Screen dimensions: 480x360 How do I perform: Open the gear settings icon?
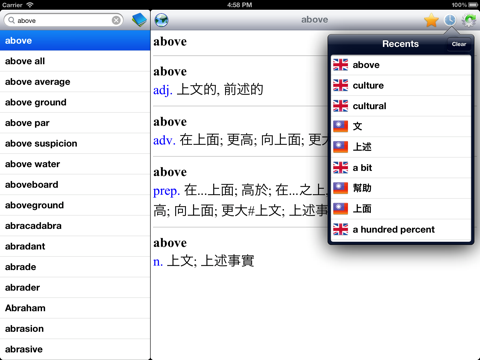click(x=469, y=20)
